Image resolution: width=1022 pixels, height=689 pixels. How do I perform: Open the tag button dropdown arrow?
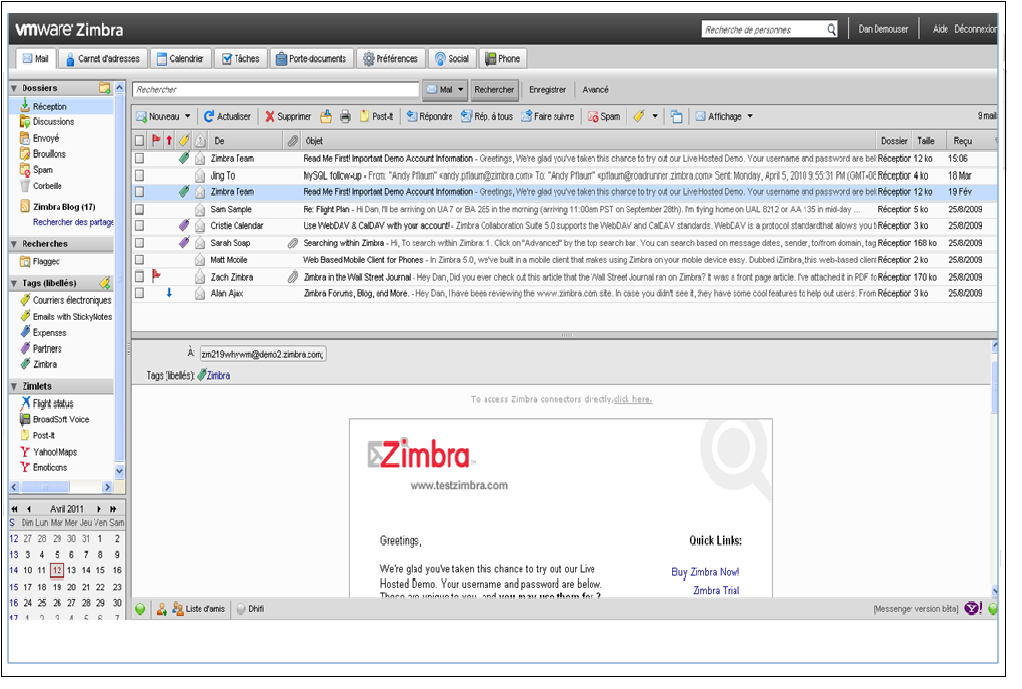[655, 117]
